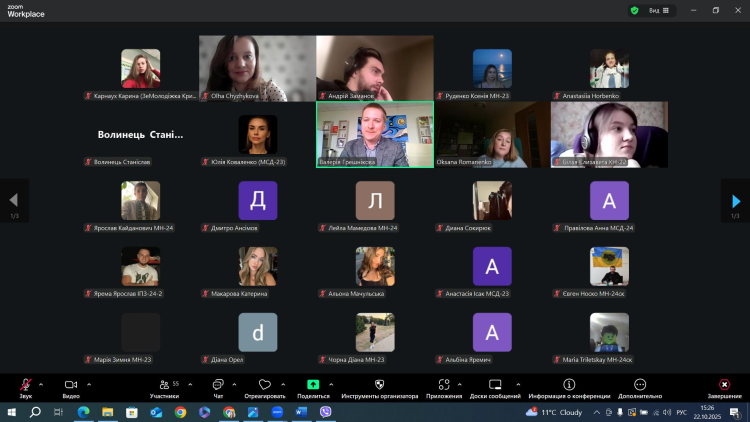This screenshot has height=422, width=750.
Task: Show Информация о конференции meeting info
Action: click(x=569, y=385)
